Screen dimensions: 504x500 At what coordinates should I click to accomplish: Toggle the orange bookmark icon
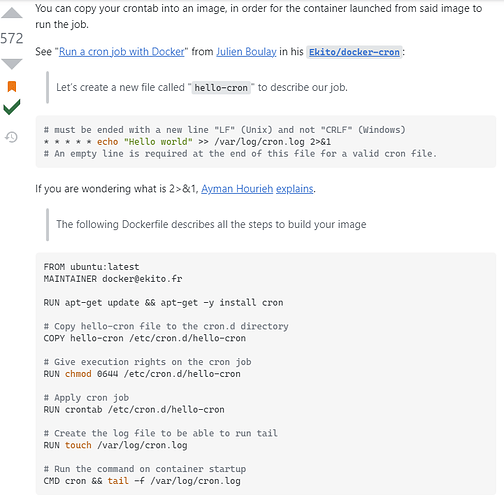point(12,86)
